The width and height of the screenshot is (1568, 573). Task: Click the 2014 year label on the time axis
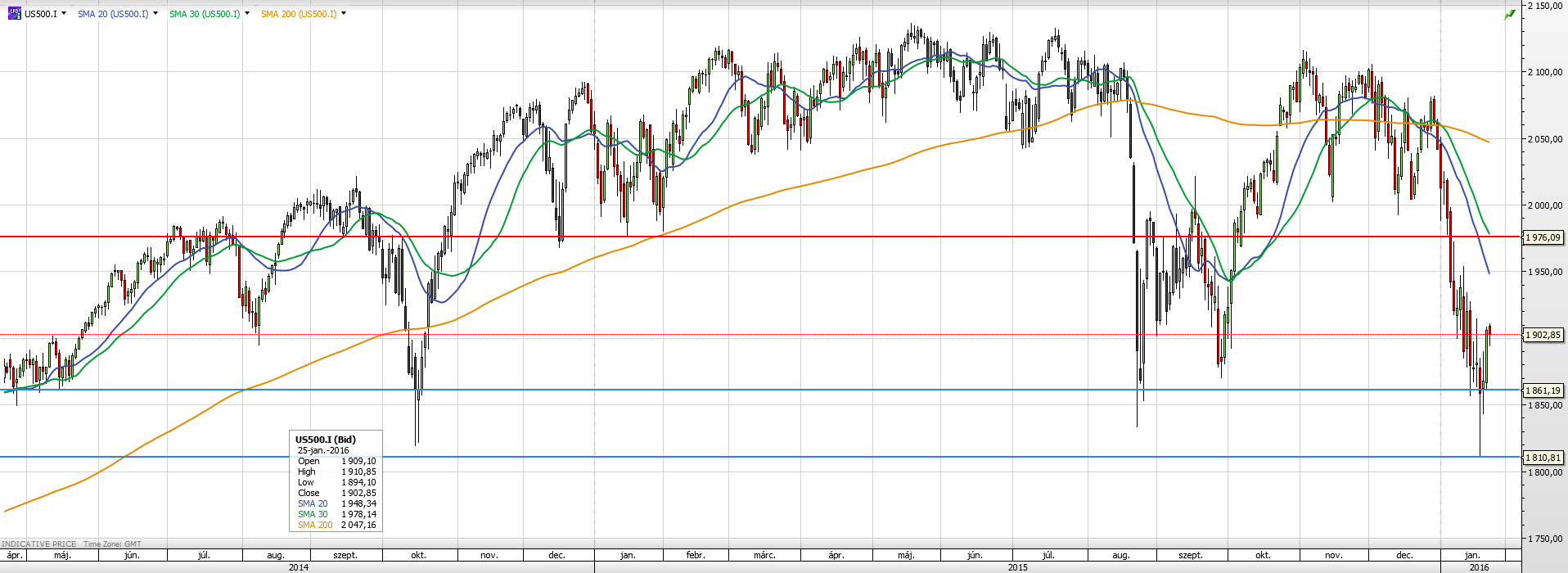pyautogui.click(x=299, y=567)
